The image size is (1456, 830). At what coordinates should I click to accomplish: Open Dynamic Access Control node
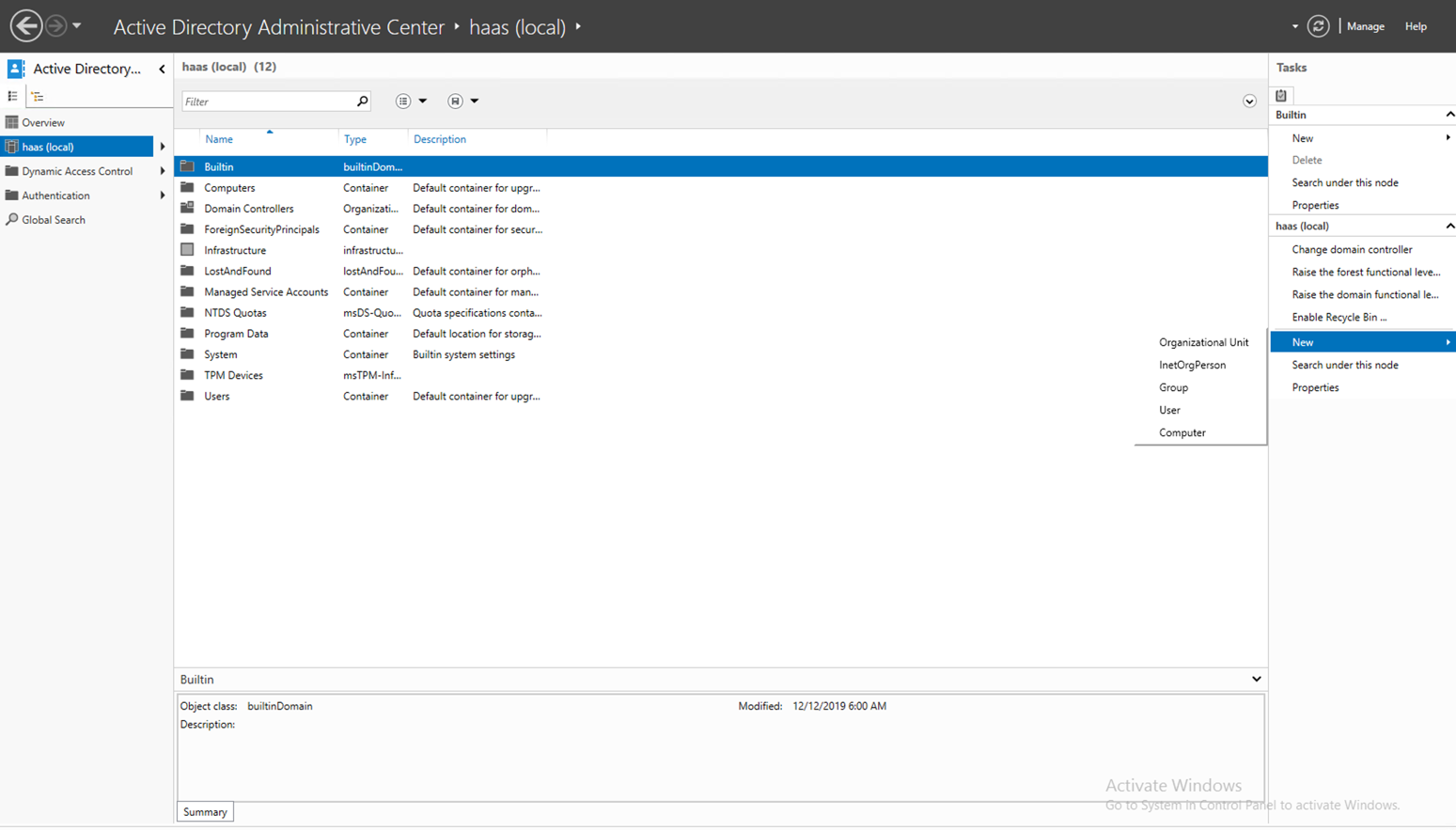[x=77, y=171]
